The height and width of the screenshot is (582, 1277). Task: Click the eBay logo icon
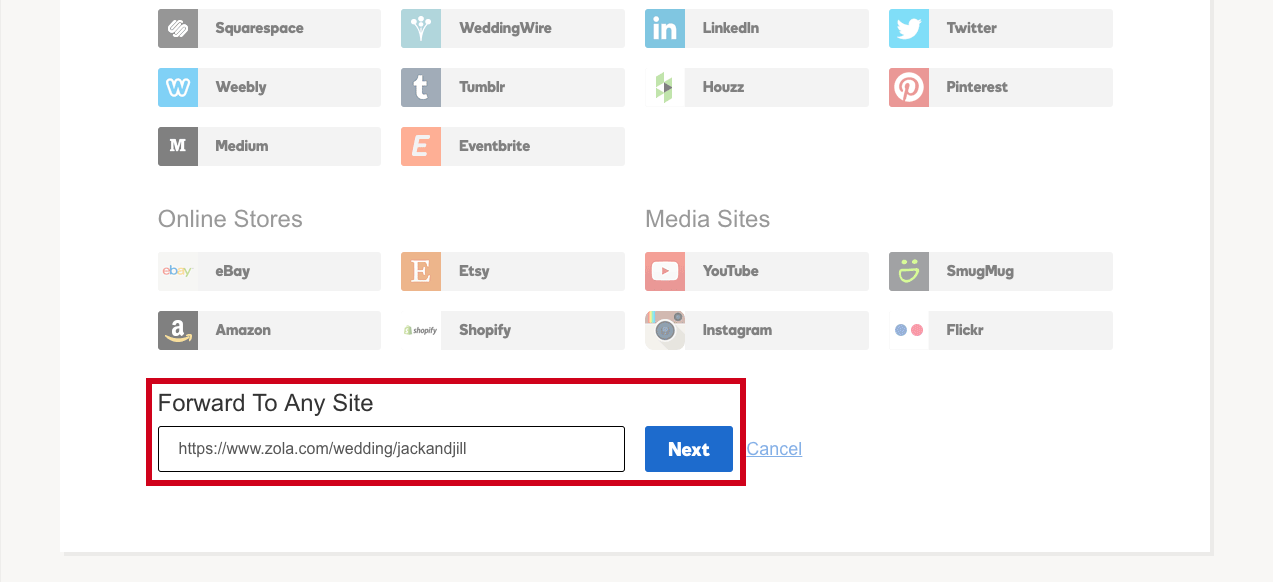(x=177, y=271)
